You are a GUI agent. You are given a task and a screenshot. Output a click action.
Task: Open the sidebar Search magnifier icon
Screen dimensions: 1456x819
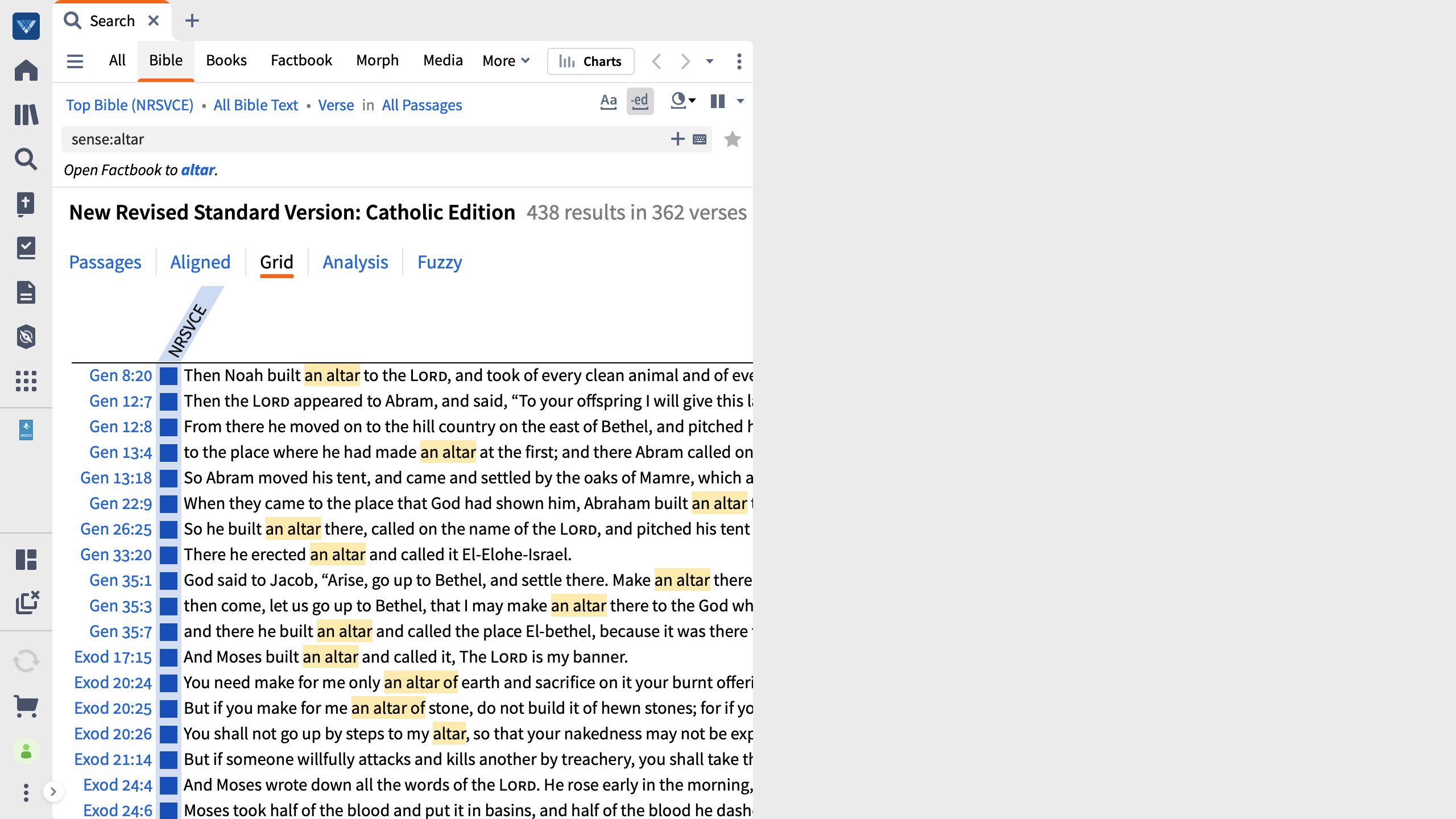[26, 159]
